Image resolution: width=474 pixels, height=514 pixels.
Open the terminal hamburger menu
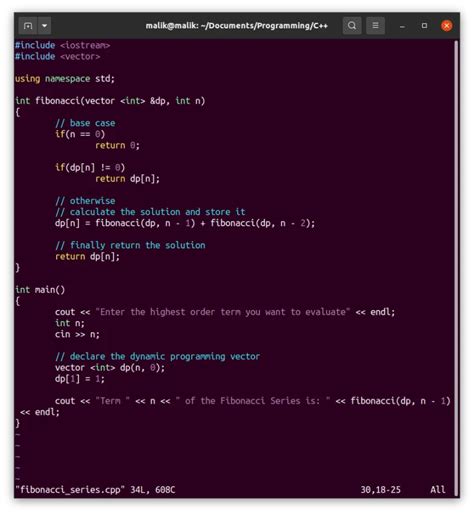tap(375, 26)
